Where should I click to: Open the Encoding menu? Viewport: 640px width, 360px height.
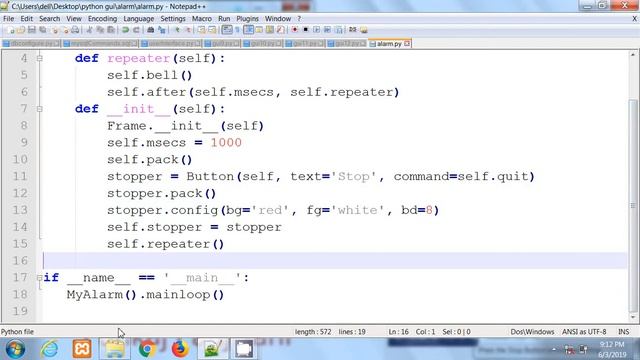click(x=102, y=19)
